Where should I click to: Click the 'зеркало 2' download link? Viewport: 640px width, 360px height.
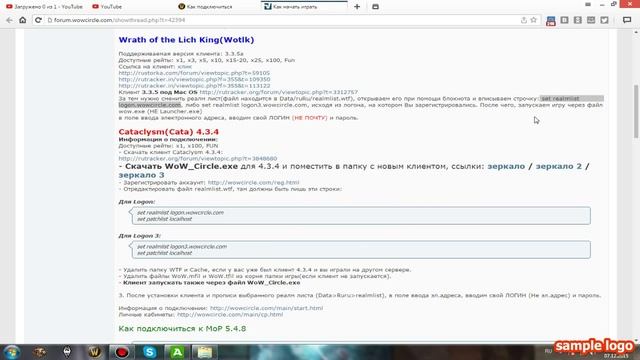(559, 167)
